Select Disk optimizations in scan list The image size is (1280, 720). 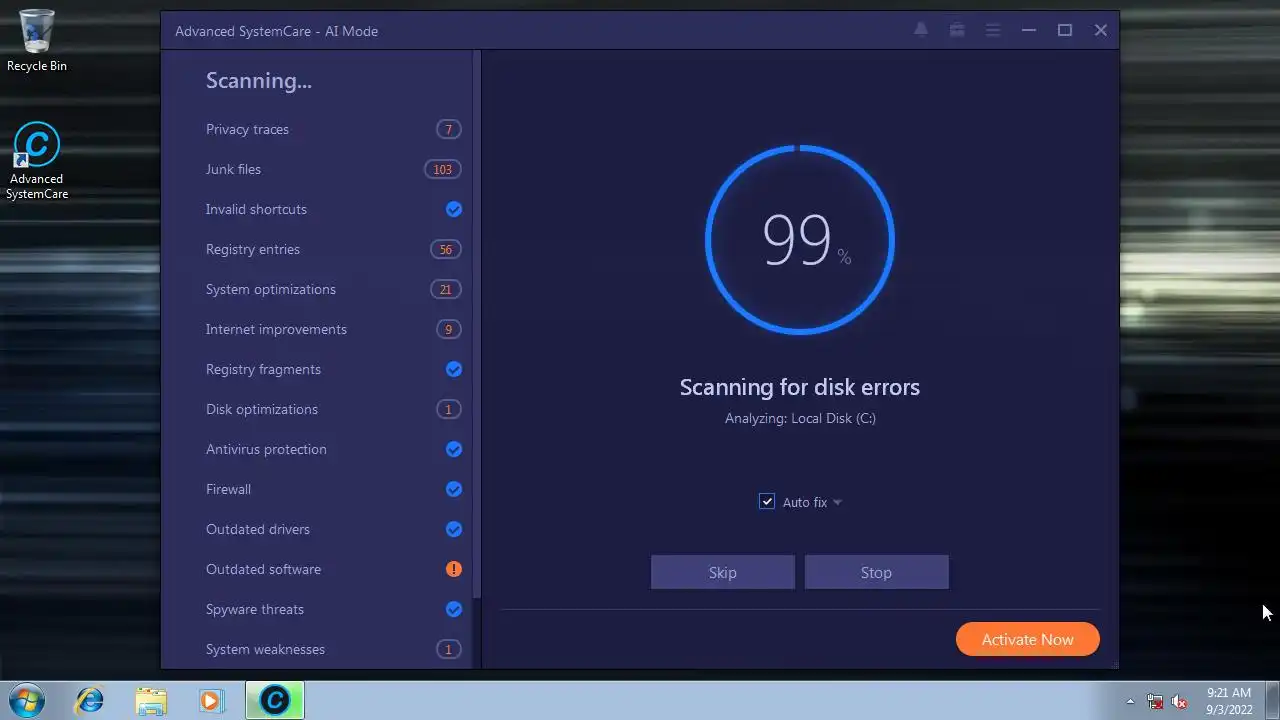tap(261, 409)
